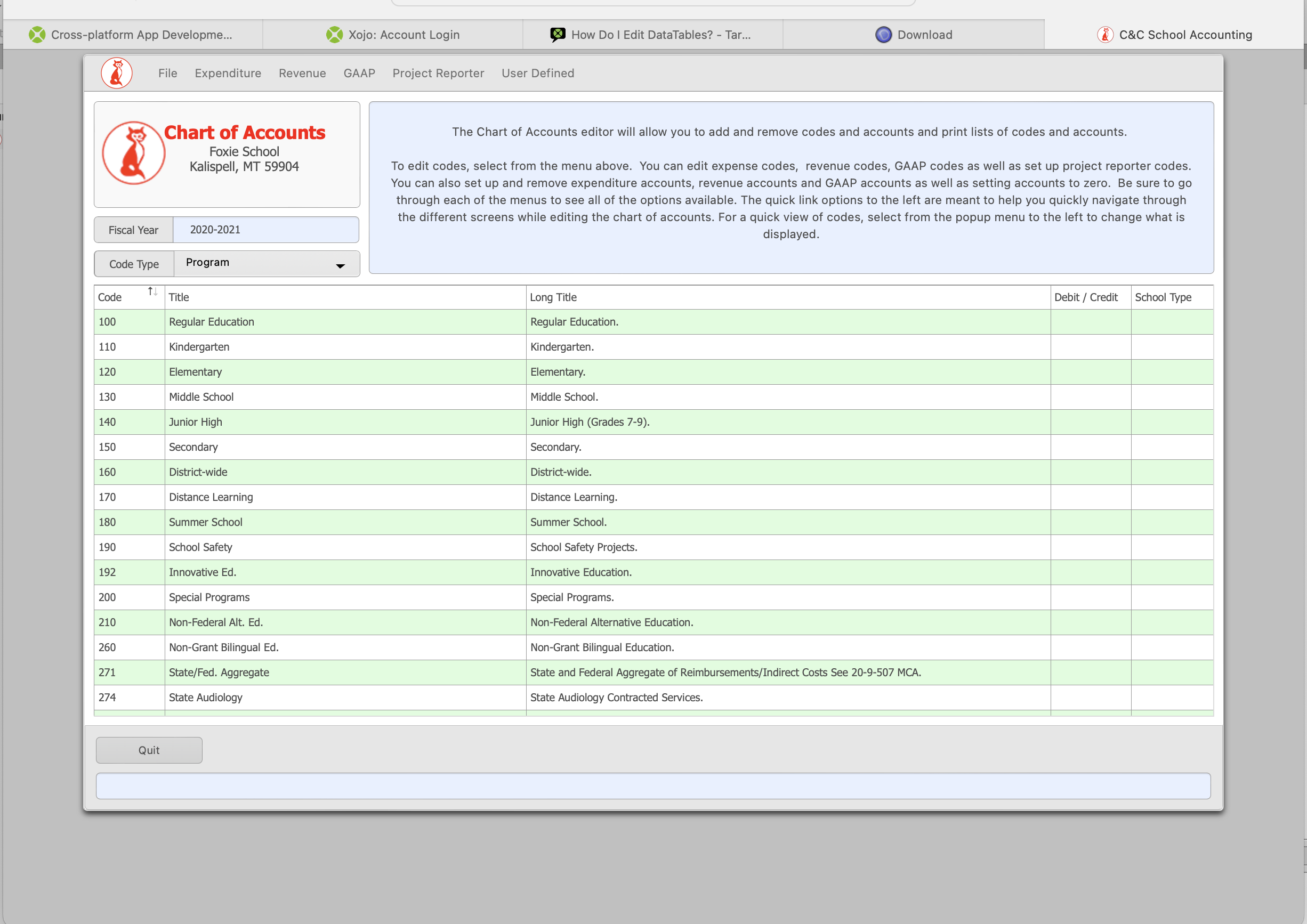Sort by the Long Title column header
1307x924 pixels.
[x=788, y=297]
